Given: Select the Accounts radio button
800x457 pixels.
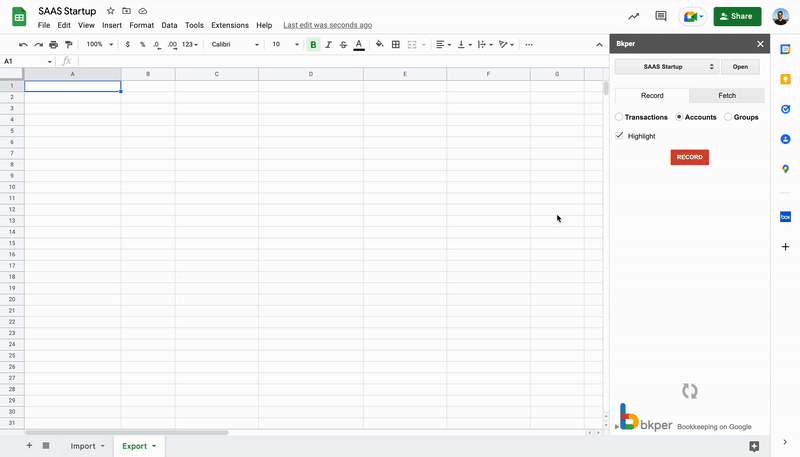Looking at the screenshot, I should tap(679, 117).
